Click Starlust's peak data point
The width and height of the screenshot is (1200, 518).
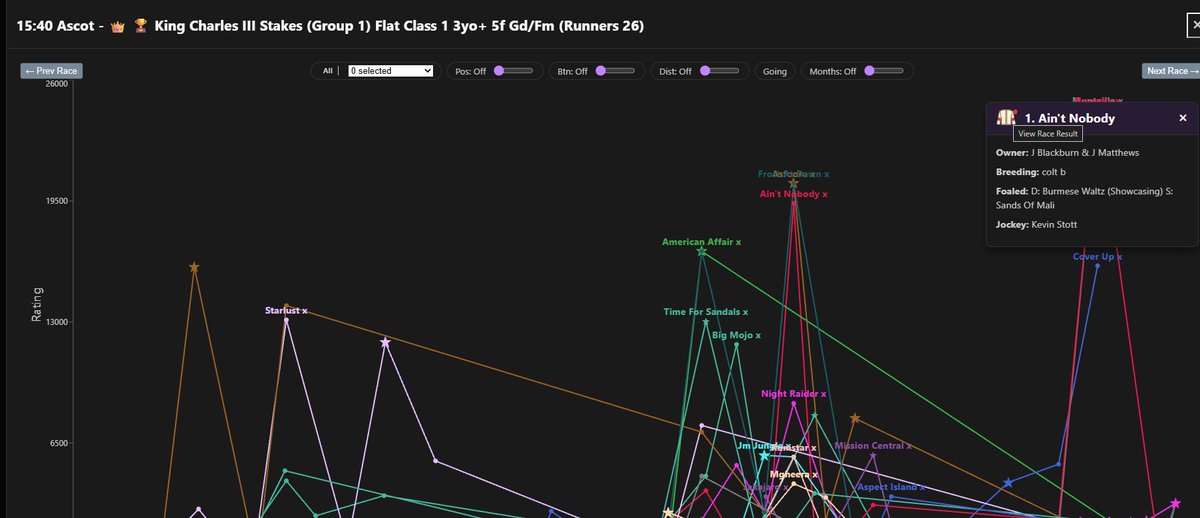[286, 320]
